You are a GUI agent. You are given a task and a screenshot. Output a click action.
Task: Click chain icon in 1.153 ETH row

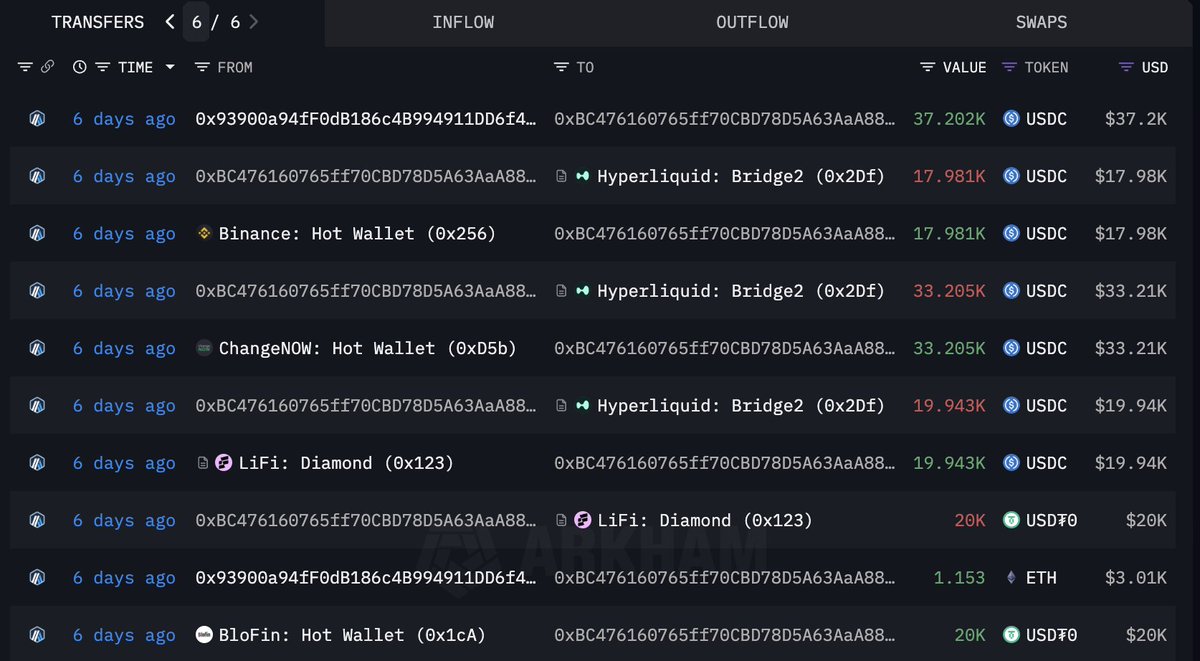point(37,578)
